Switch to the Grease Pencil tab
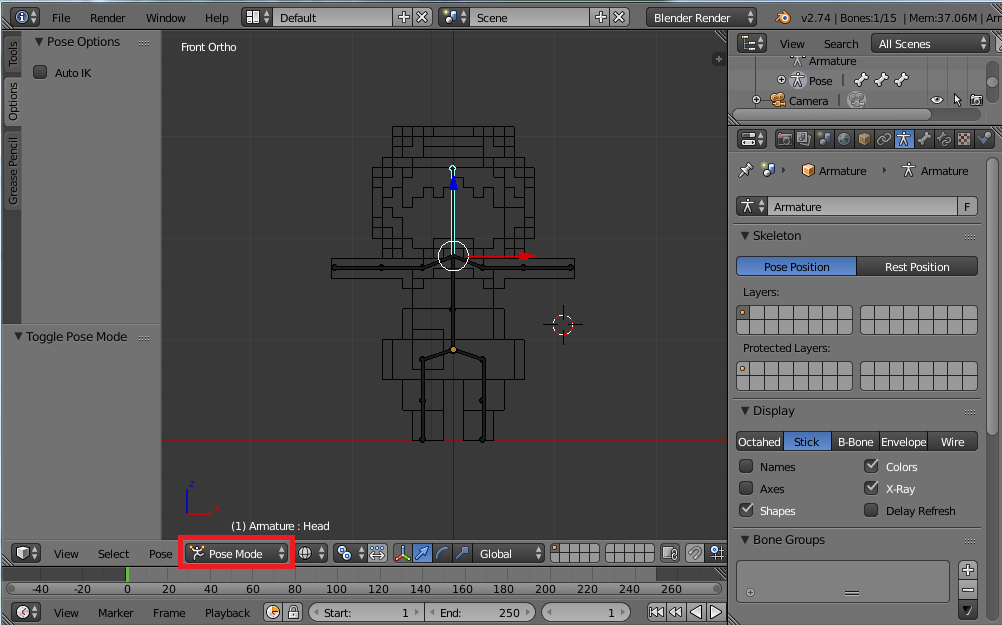 pyautogui.click(x=13, y=171)
